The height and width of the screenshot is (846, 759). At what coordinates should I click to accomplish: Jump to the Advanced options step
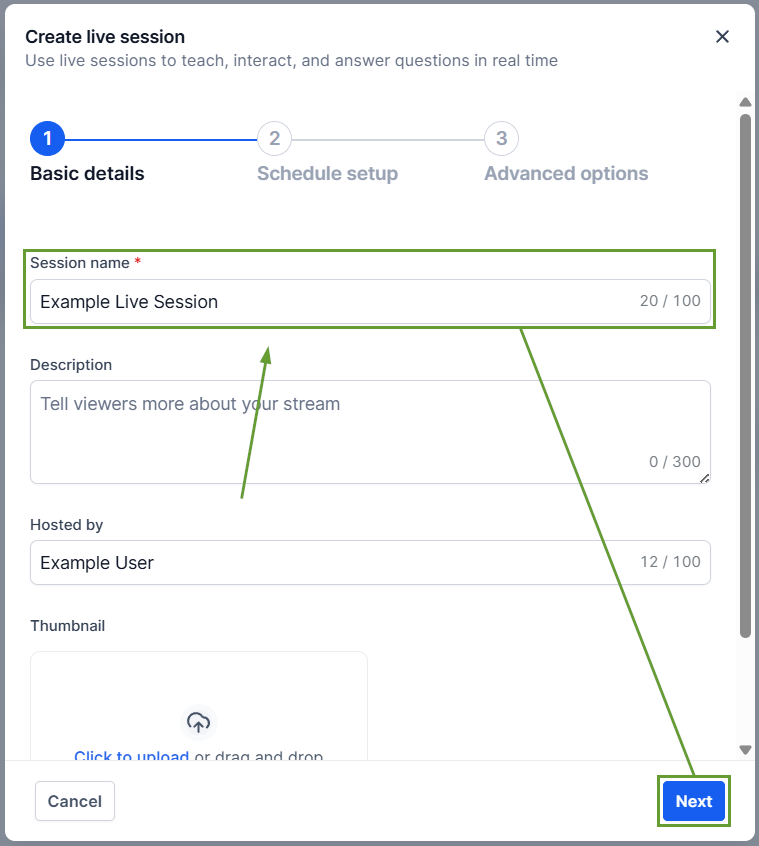[x=566, y=174]
